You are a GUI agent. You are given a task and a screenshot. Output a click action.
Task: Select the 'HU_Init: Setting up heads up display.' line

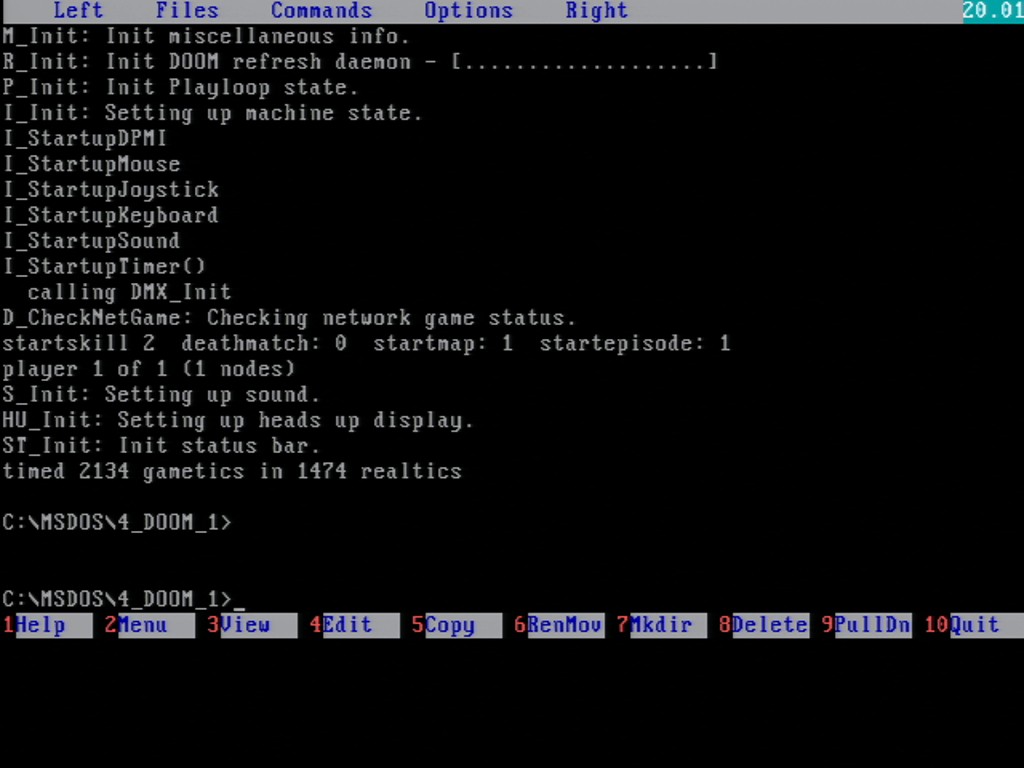(238, 419)
